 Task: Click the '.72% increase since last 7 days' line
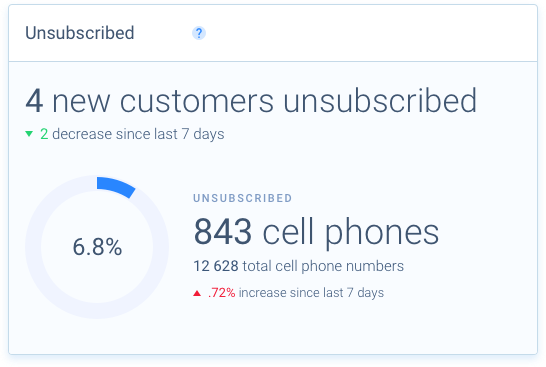pyautogui.click(x=296, y=293)
